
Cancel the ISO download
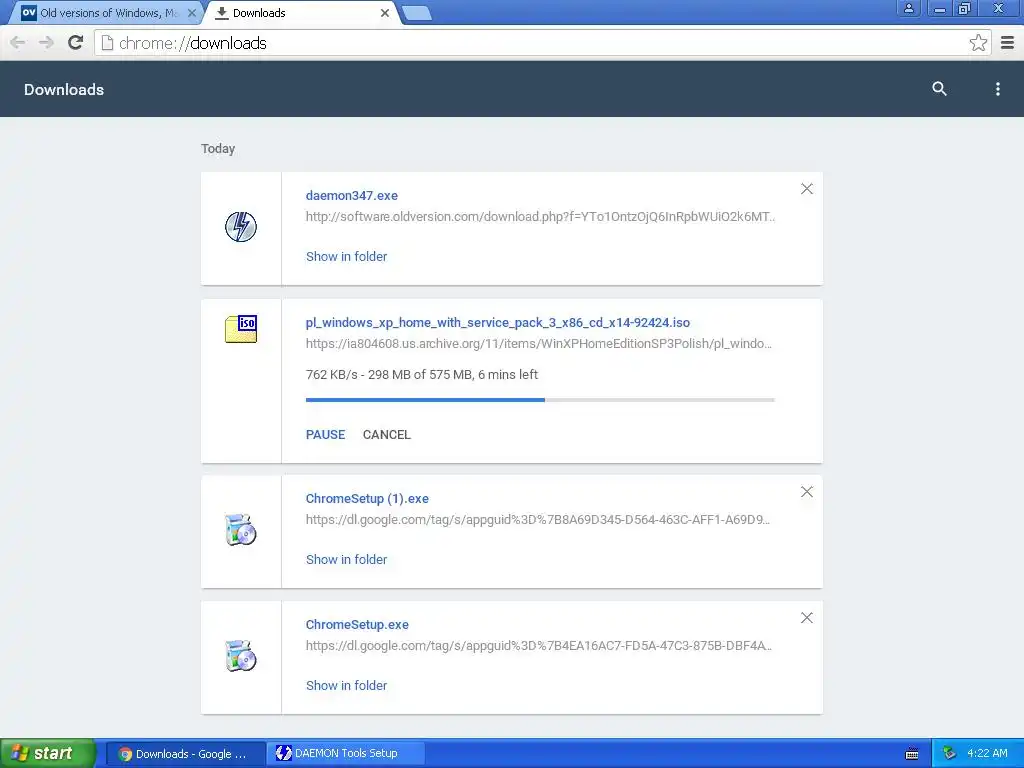coord(387,435)
